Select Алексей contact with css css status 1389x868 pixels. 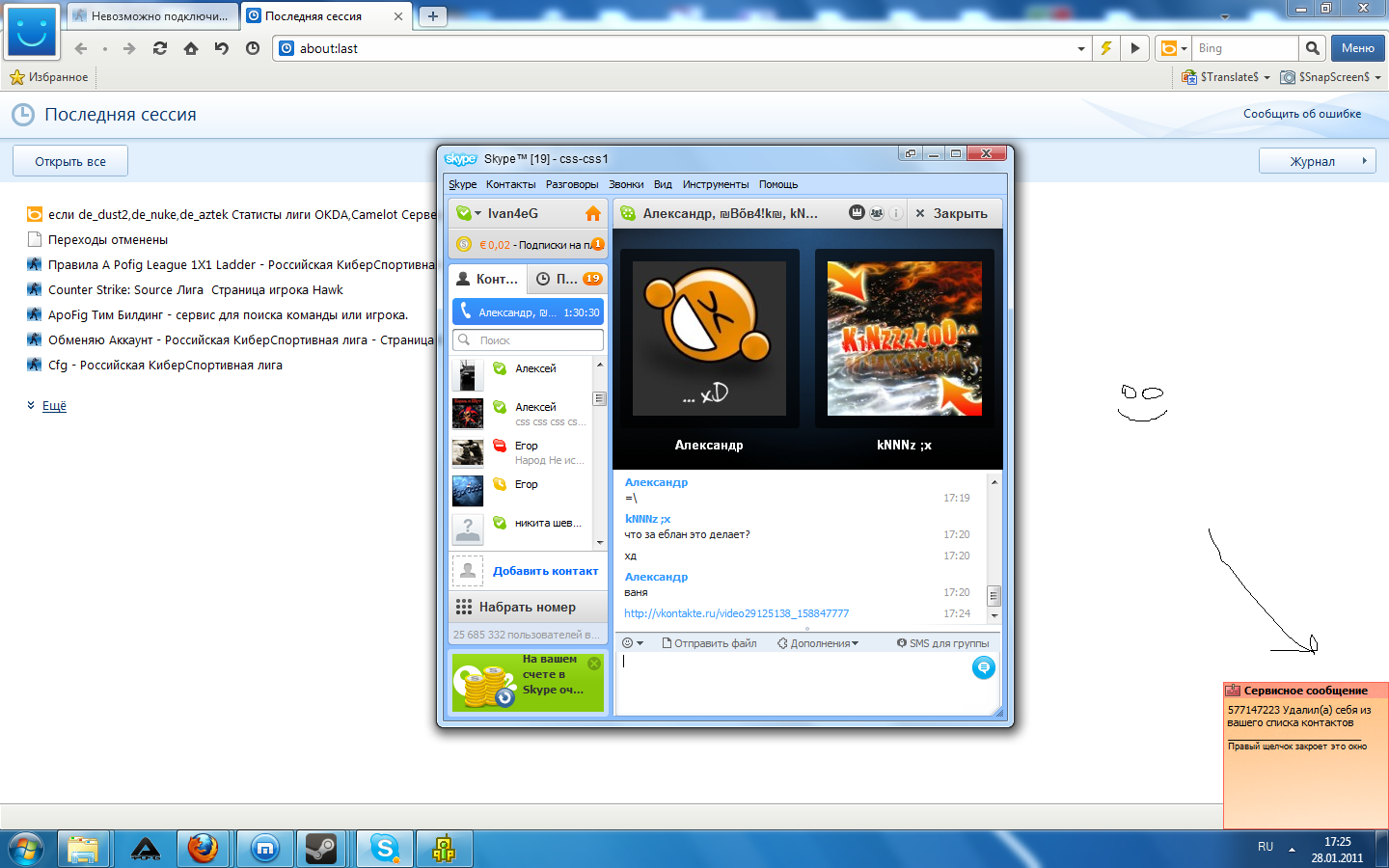[522, 413]
